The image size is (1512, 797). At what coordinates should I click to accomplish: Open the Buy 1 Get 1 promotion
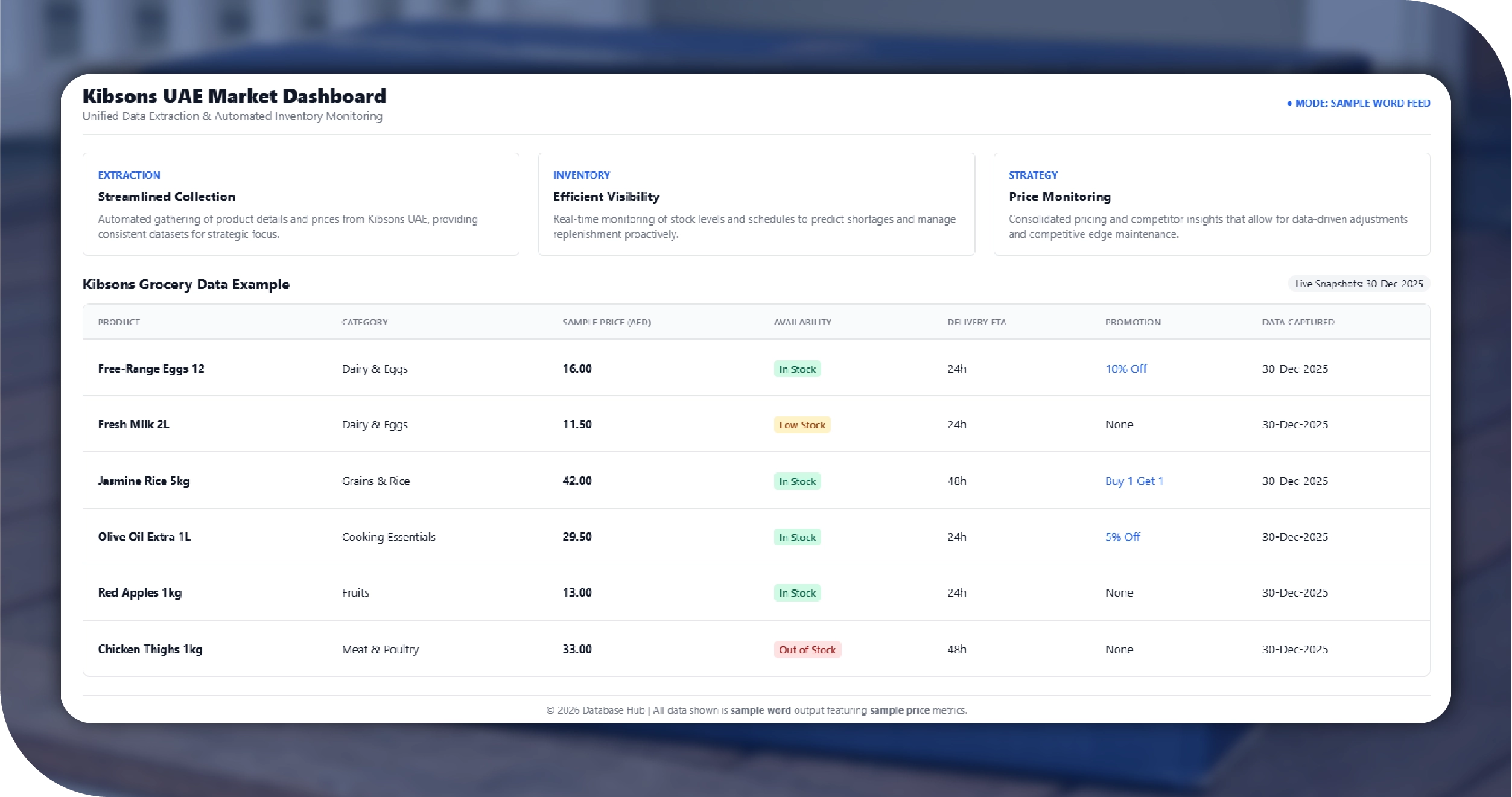click(1133, 481)
